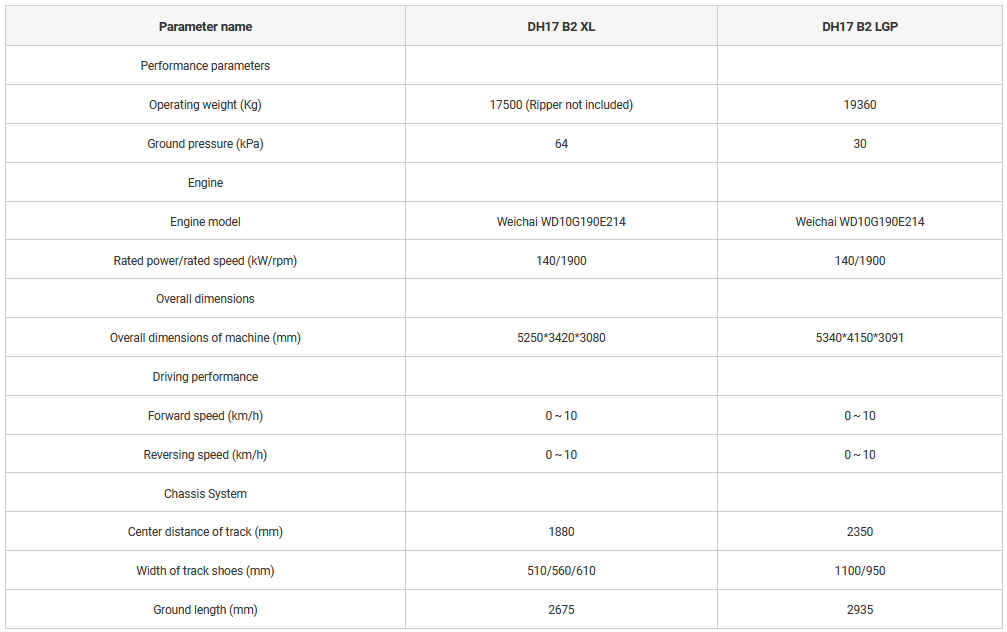
Task: Select the Weichai engine model under DH17 B2 LGP
Action: 860,222
